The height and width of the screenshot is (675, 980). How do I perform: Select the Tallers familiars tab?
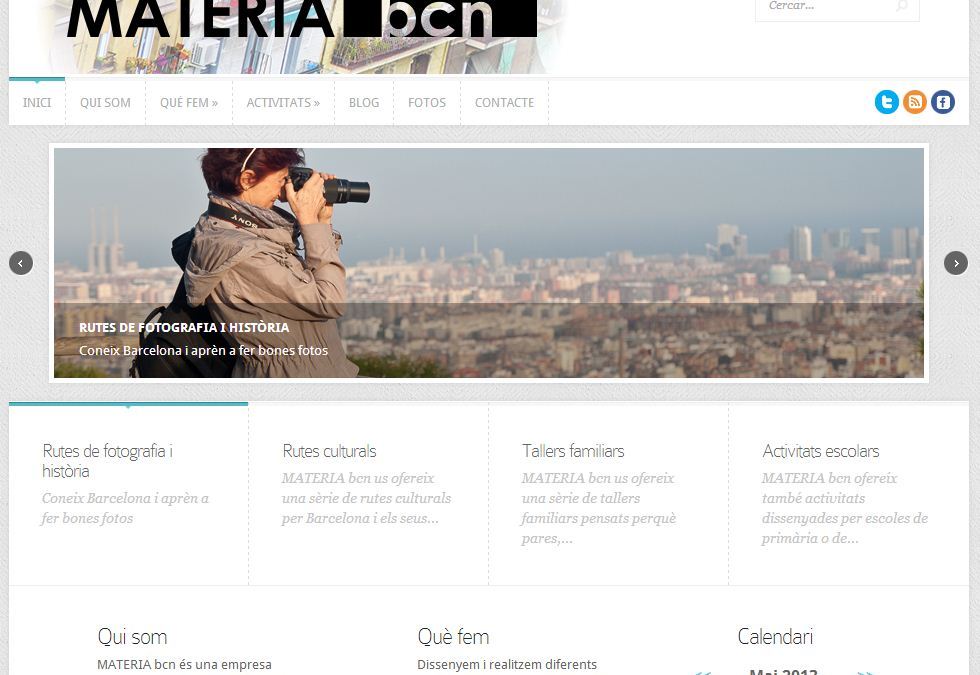pos(609,494)
